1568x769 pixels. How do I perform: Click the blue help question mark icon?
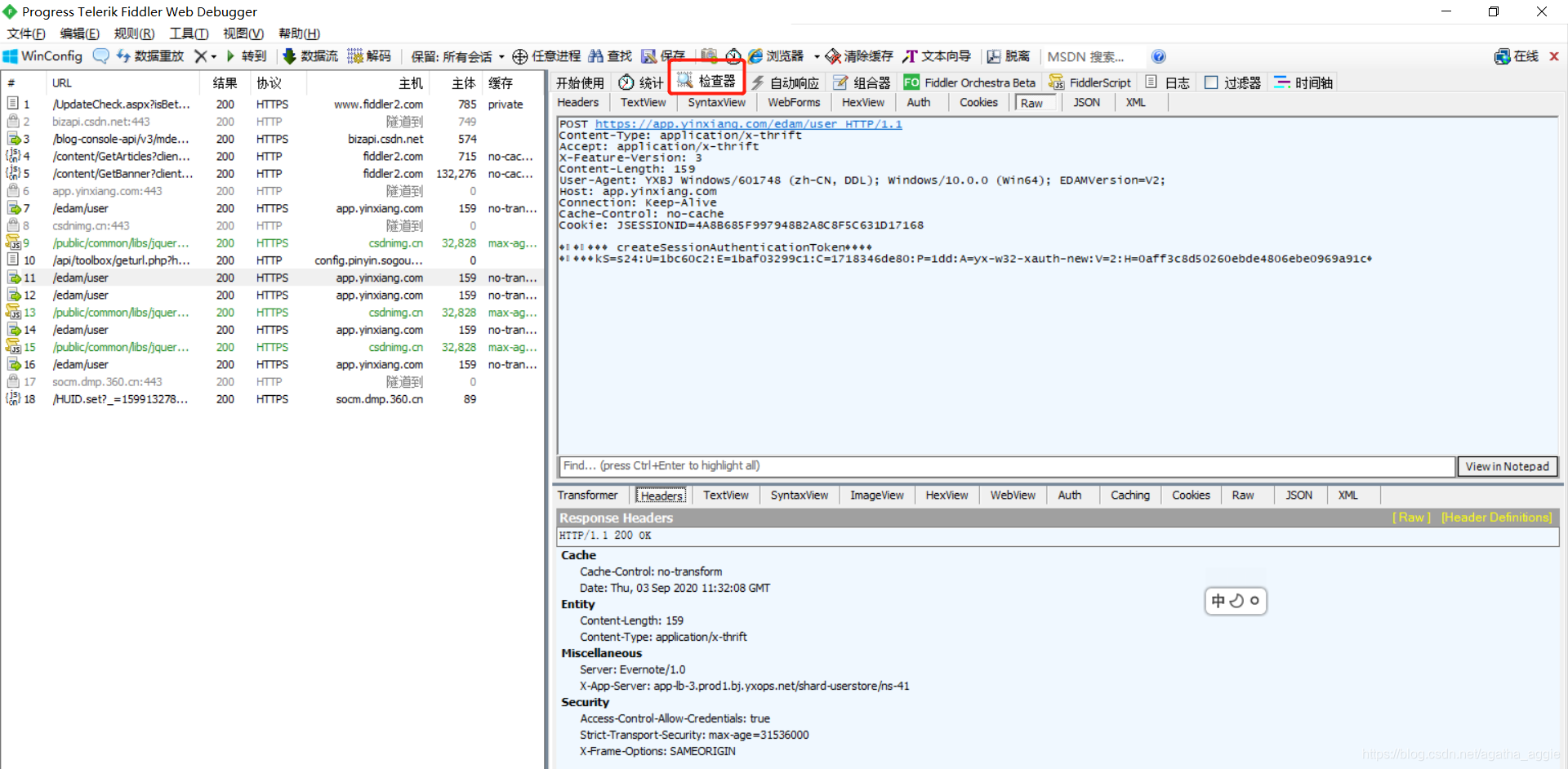tap(1158, 56)
